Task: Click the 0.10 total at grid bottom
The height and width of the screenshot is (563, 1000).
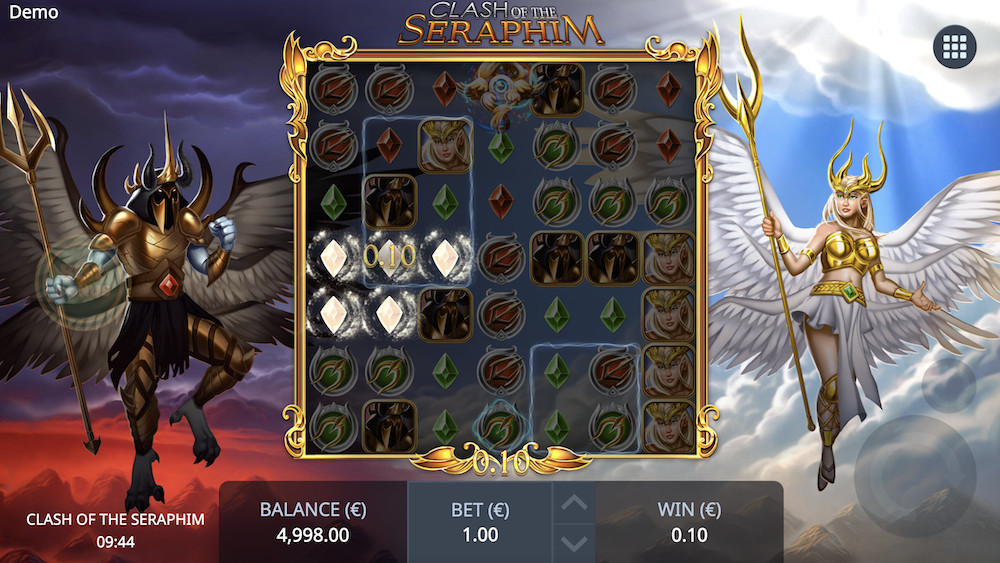Action: tap(501, 462)
